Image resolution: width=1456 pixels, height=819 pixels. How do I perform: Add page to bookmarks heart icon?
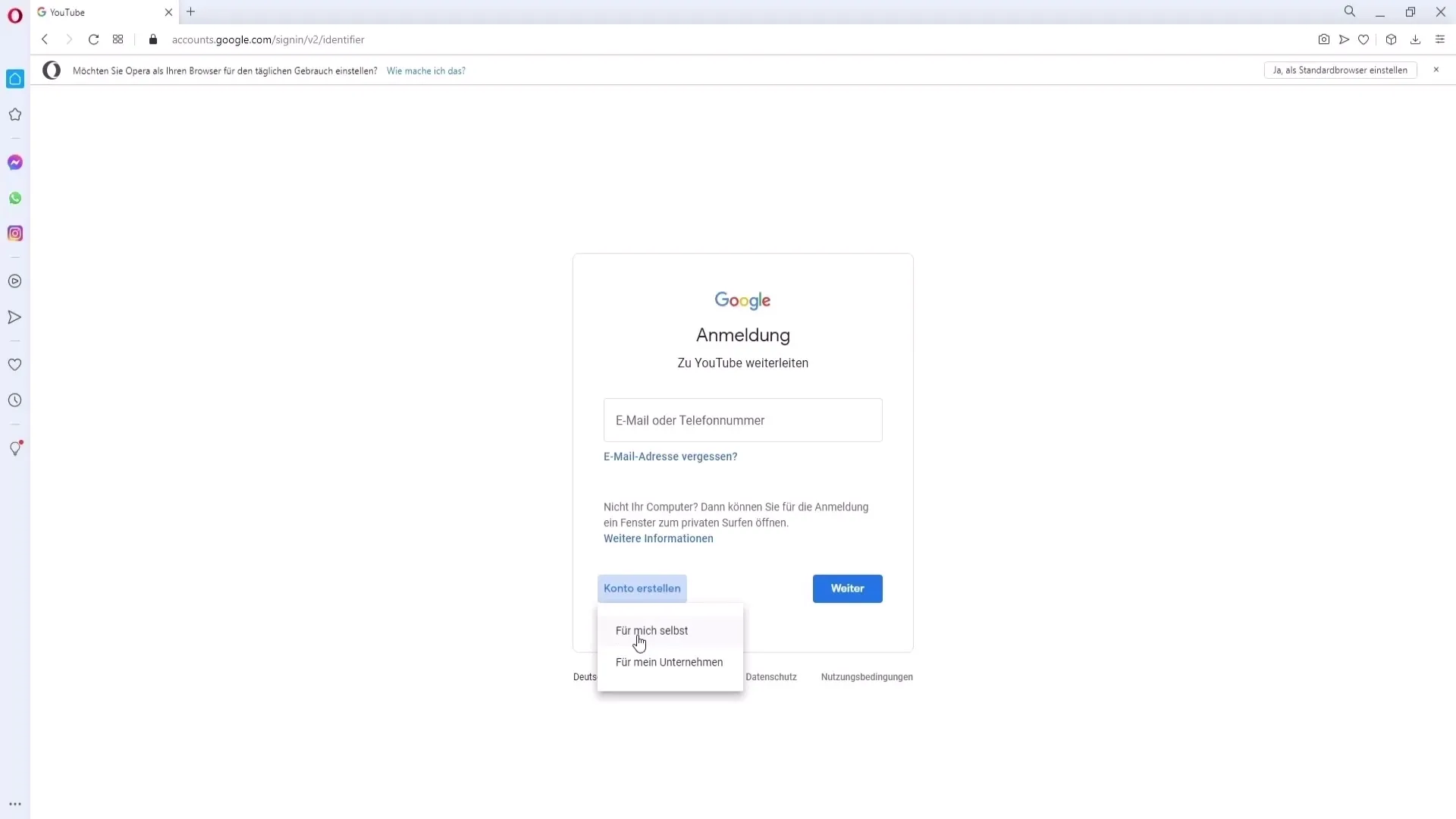(1363, 39)
